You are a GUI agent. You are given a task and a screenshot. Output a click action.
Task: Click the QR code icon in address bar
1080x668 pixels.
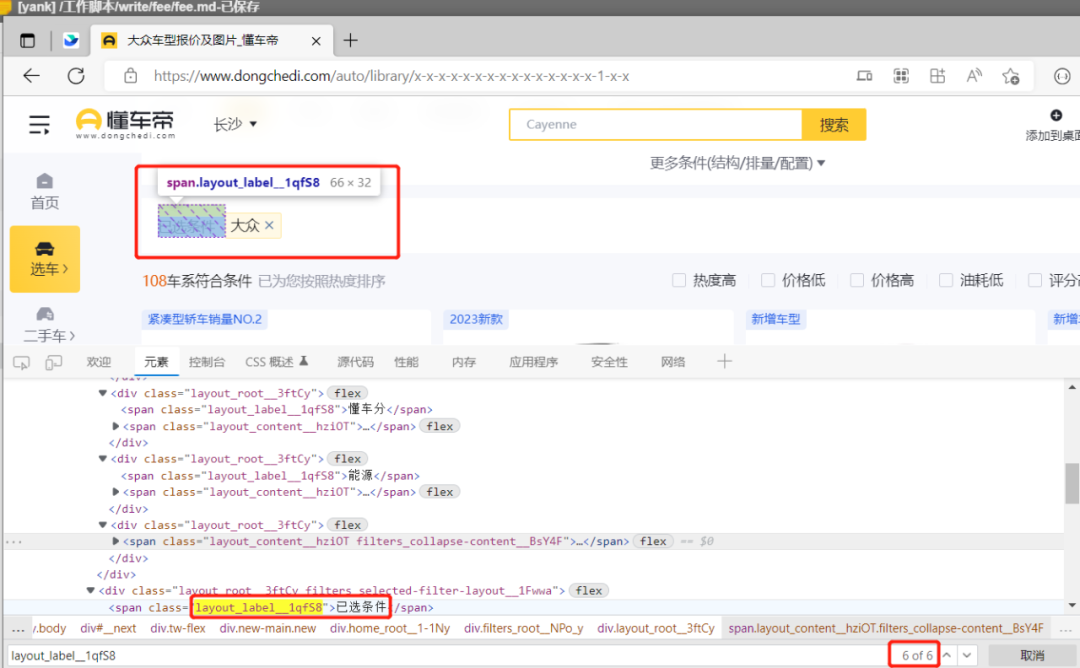tap(901, 76)
